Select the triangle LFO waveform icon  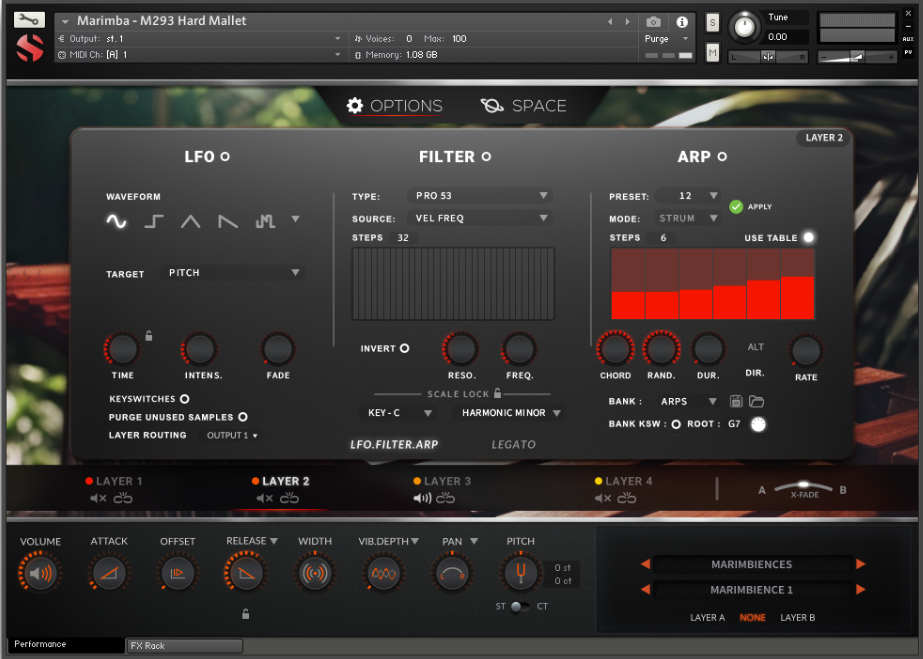click(x=190, y=222)
